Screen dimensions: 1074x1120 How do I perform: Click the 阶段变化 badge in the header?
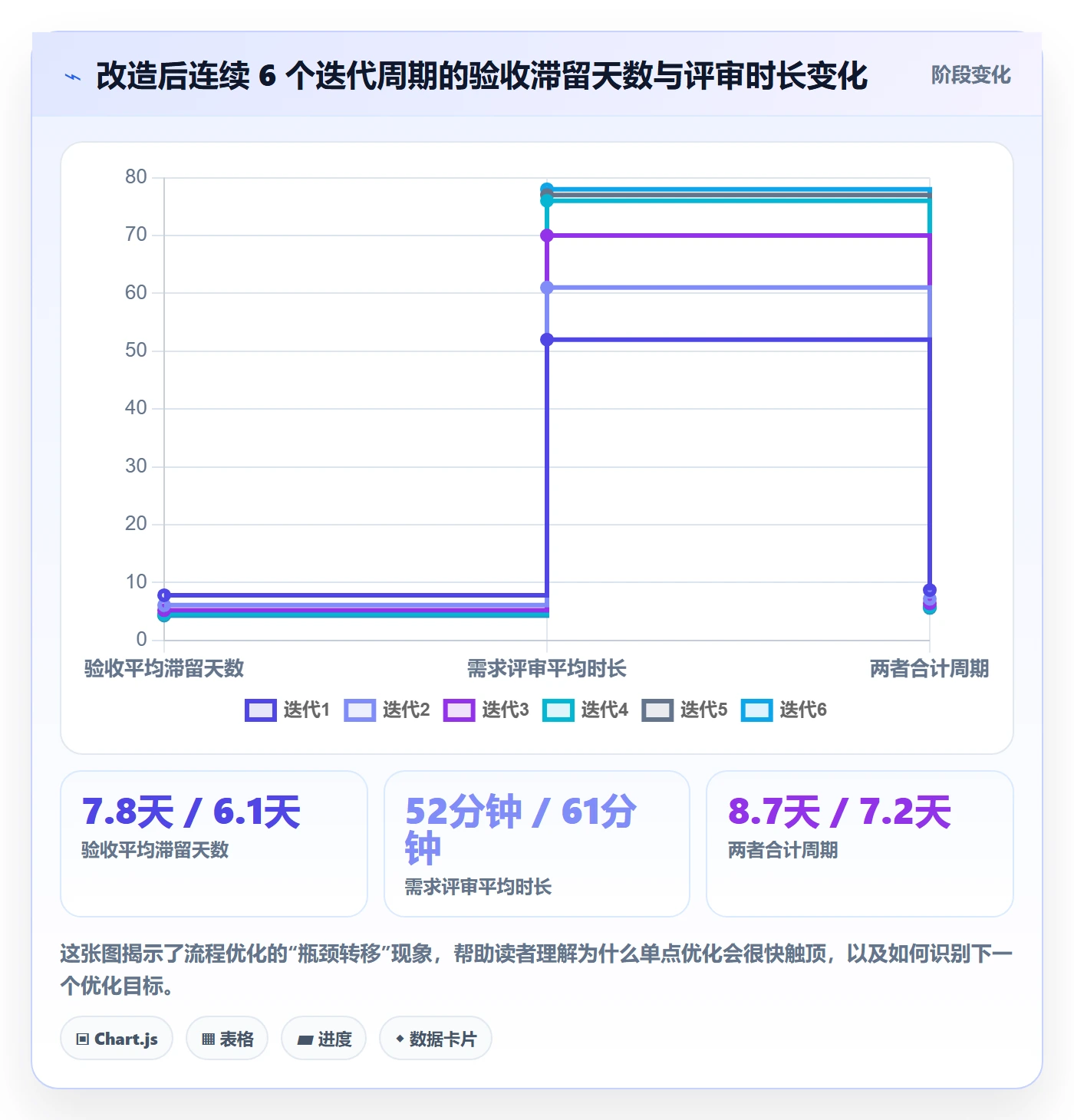(x=970, y=75)
